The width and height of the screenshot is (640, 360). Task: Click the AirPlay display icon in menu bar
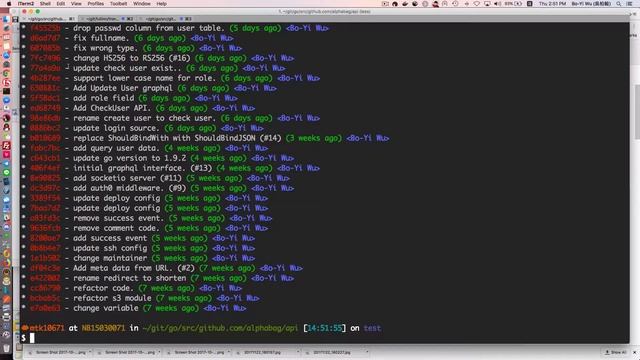click(487, 4)
